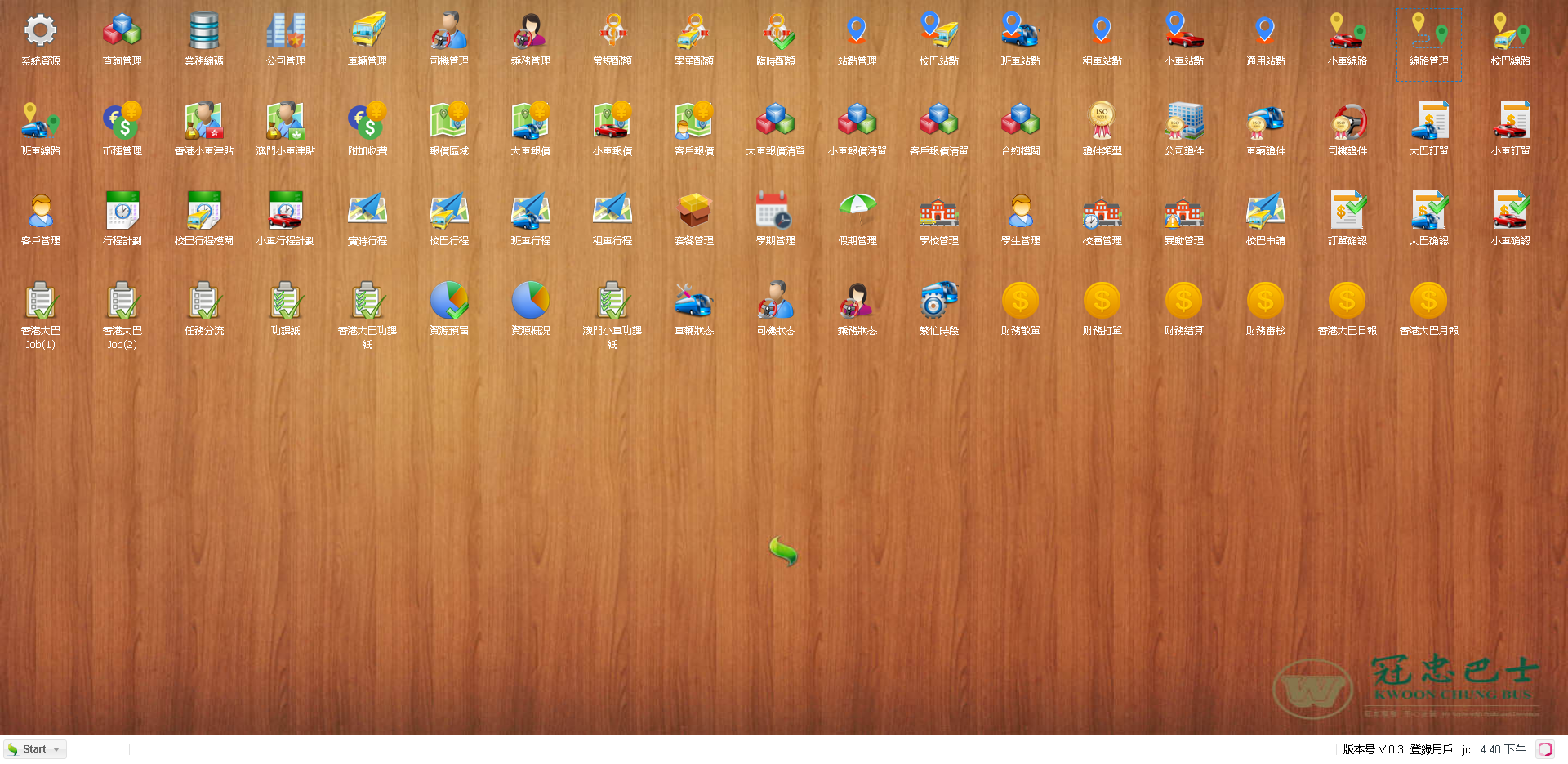Open 套餐管理 package box icon

click(x=694, y=211)
